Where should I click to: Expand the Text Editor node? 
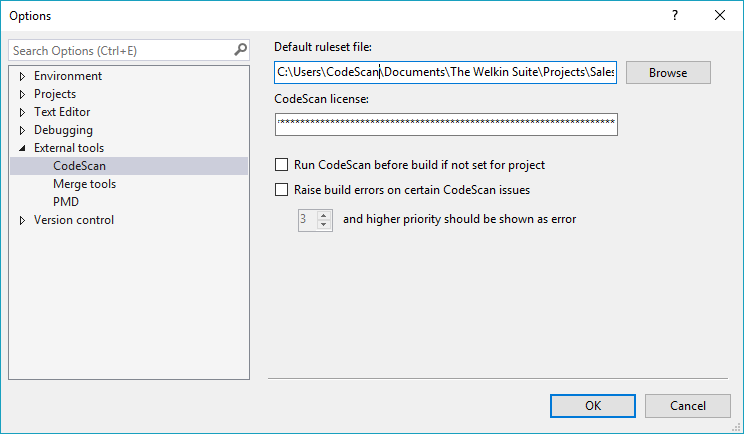(x=22, y=112)
